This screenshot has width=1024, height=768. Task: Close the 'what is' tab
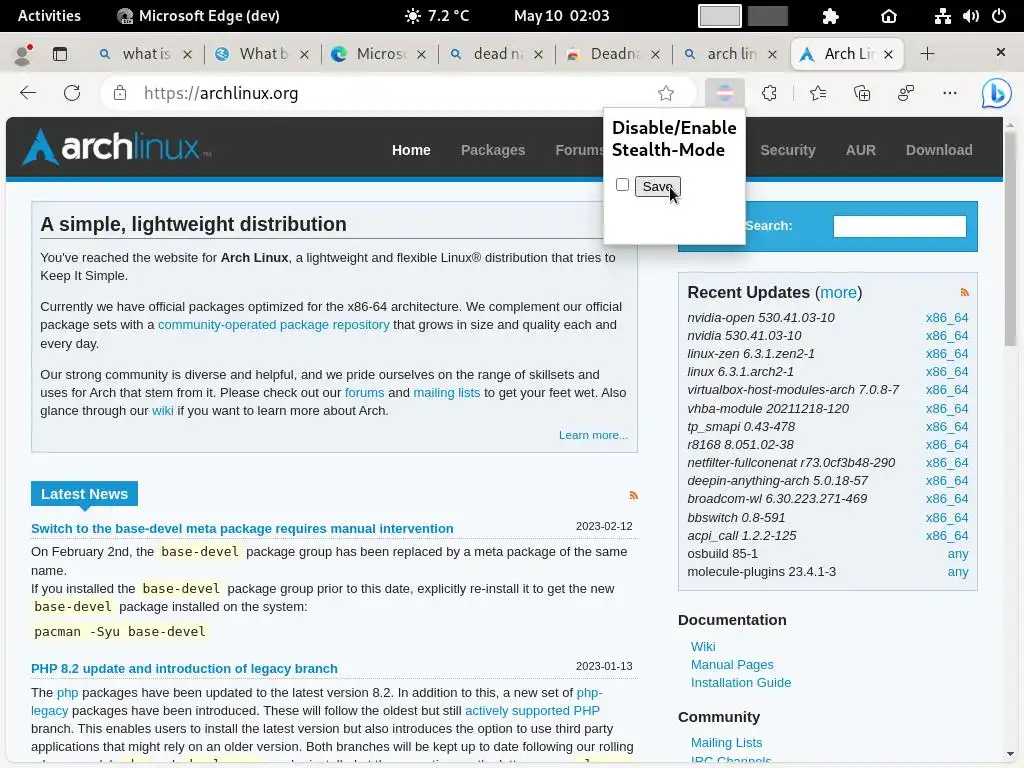pyautogui.click(x=187, y=55)
